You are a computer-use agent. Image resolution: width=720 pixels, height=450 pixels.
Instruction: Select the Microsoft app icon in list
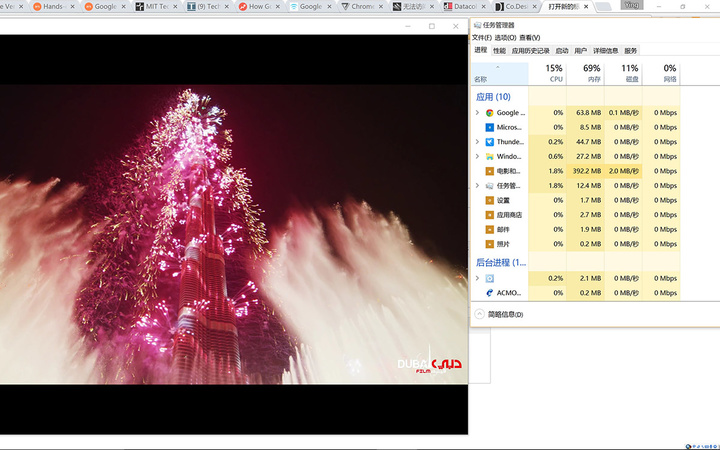(490, 128)
